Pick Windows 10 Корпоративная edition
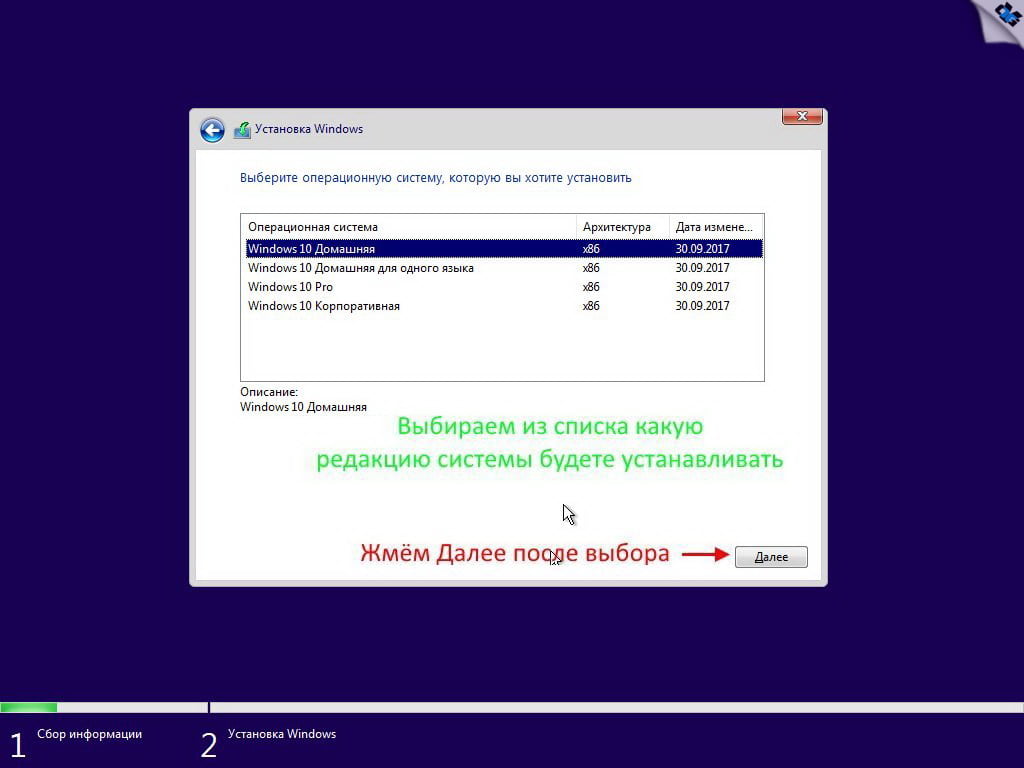 click(x=323, y=306)
